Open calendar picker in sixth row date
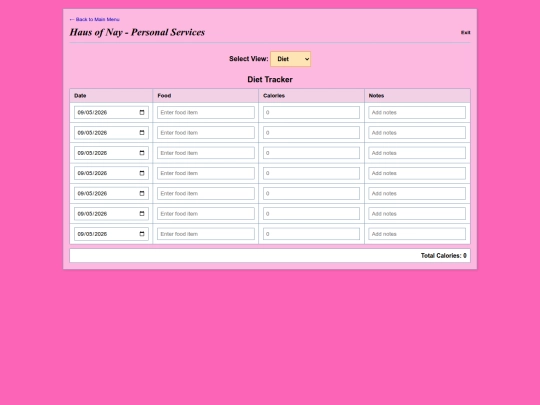Screen dimensions: 540x405 142,214
